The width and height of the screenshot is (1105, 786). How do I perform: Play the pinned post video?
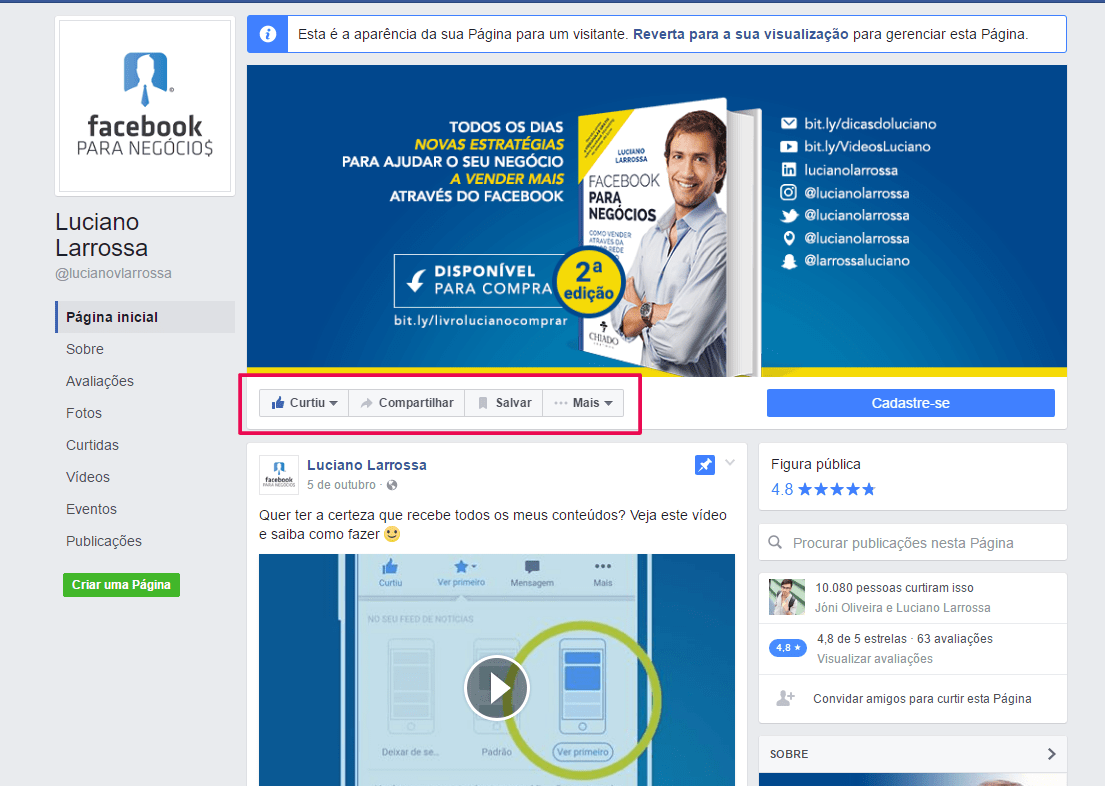click(497, 688)
